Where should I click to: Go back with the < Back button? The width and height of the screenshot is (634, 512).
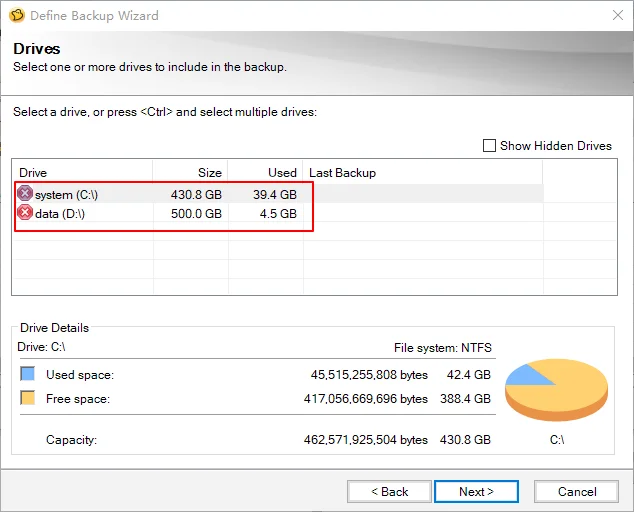[x=389, y=491]
